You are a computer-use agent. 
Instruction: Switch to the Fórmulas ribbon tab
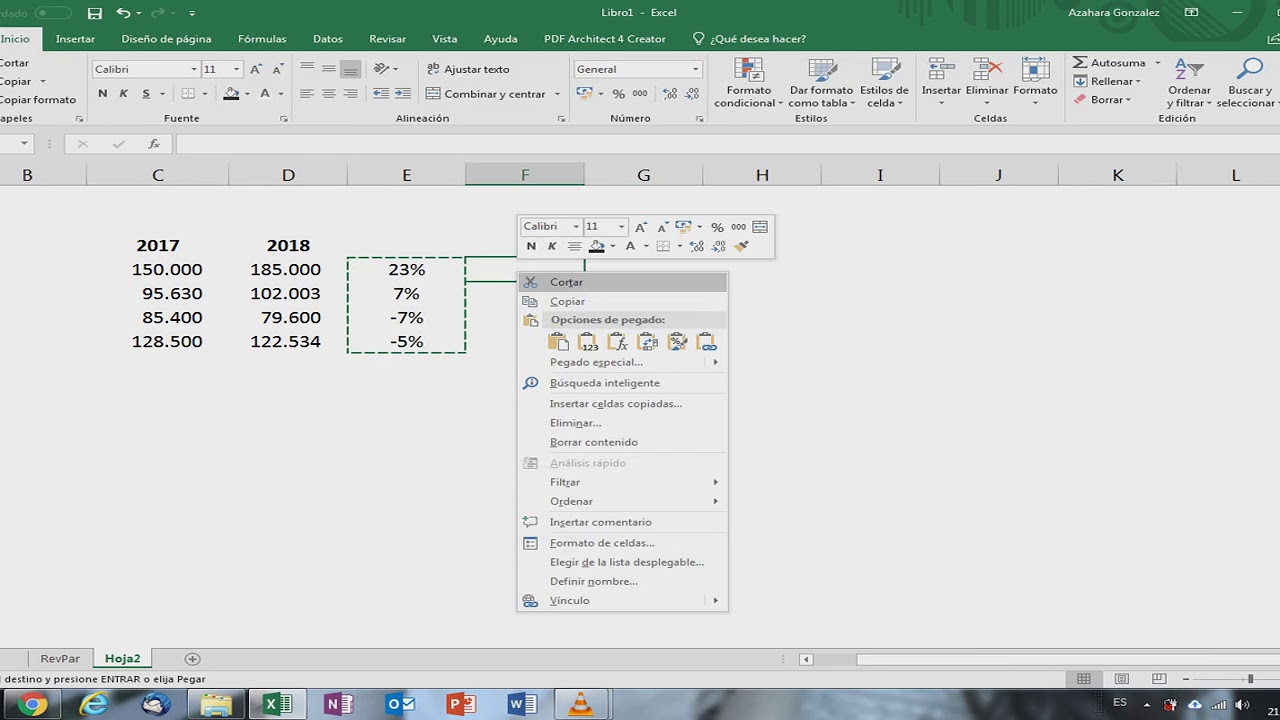tap(262, 39)
